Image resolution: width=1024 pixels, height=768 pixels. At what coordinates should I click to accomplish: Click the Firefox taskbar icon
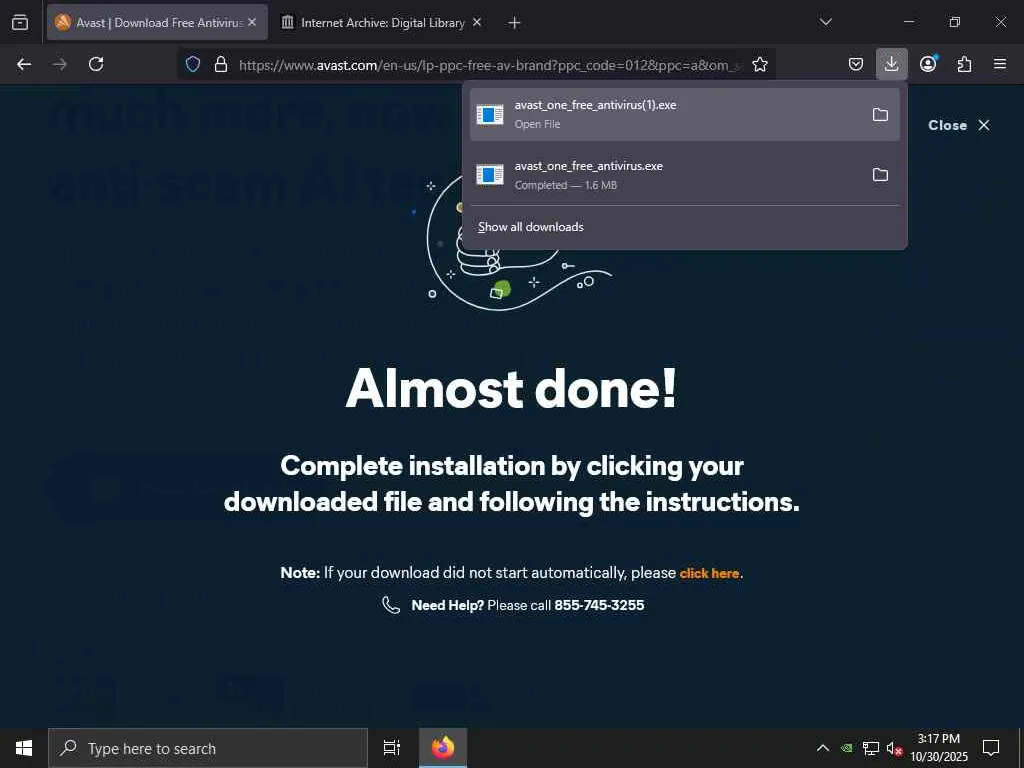tap(443, 748)
